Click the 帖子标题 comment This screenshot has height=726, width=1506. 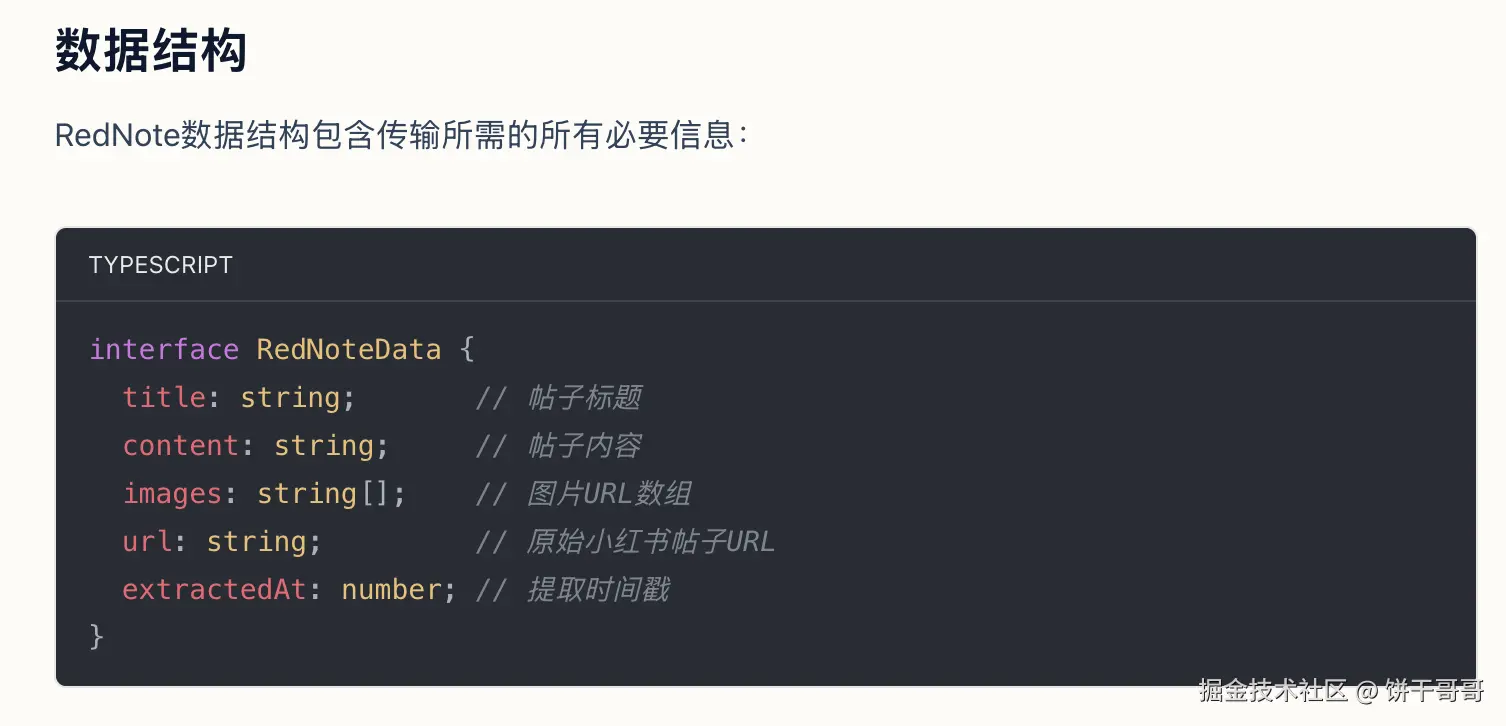(x=584, y=397)
